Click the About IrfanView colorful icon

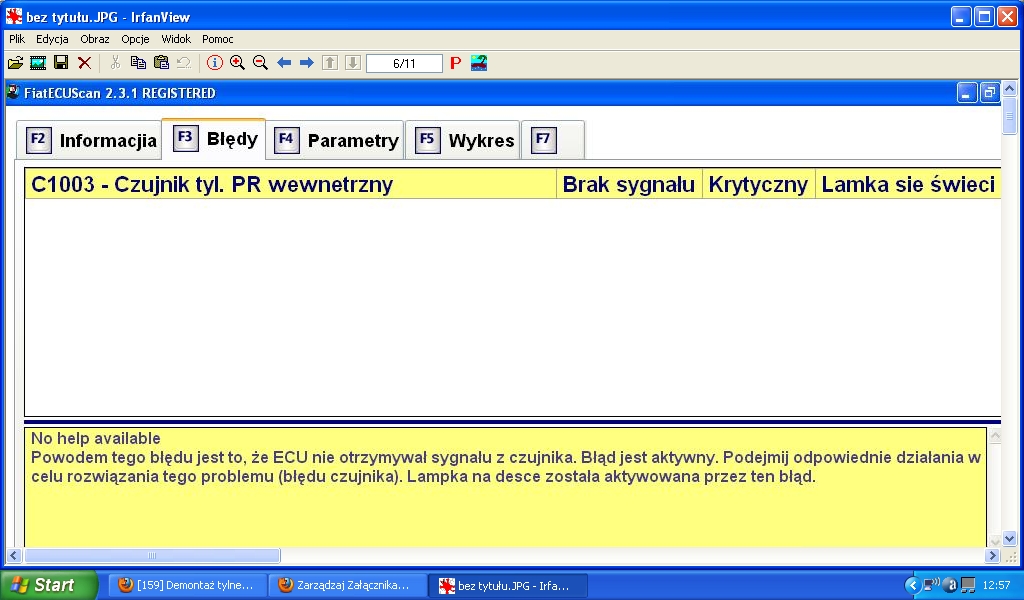tap(479, 63)
